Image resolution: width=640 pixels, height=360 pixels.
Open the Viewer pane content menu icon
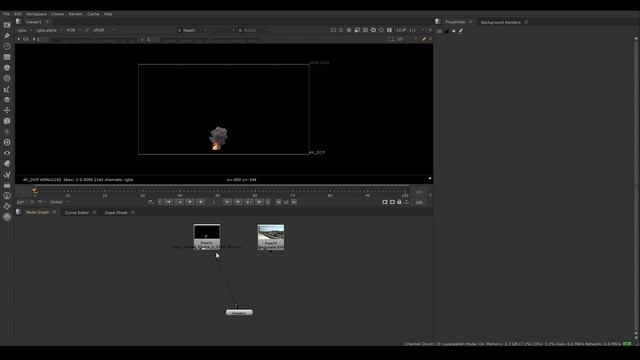point(18,22)
